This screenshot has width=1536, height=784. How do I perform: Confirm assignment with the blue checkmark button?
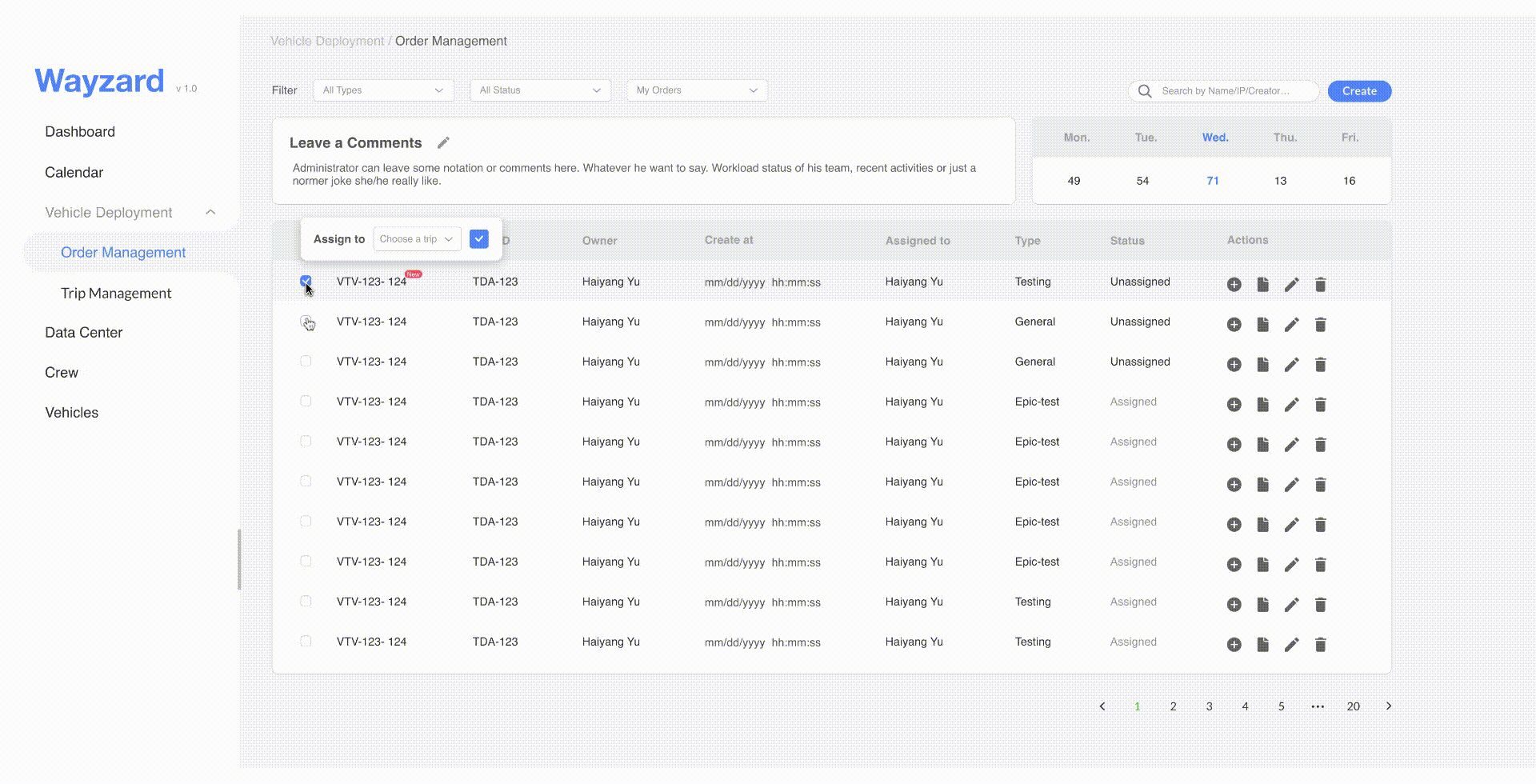click(x=478, y=239)
